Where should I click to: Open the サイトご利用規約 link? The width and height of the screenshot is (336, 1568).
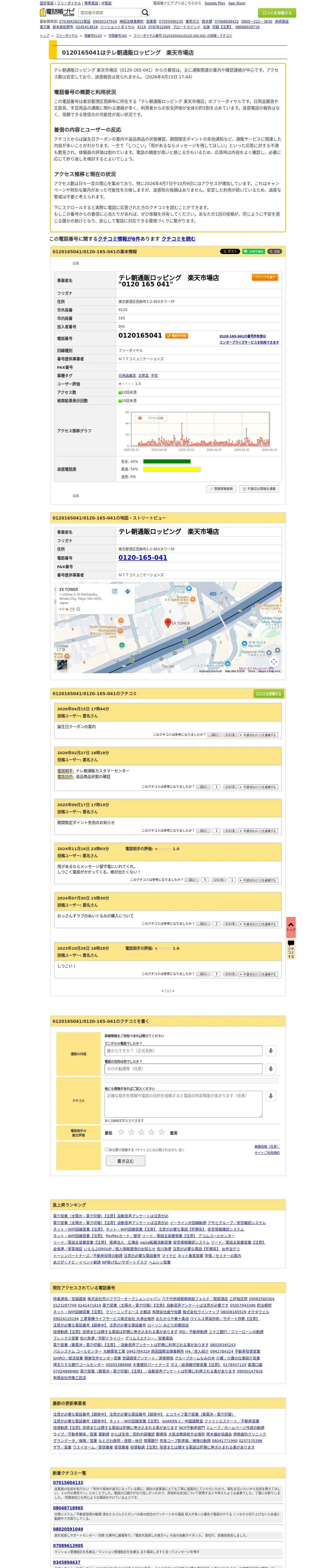(267, 1153)
